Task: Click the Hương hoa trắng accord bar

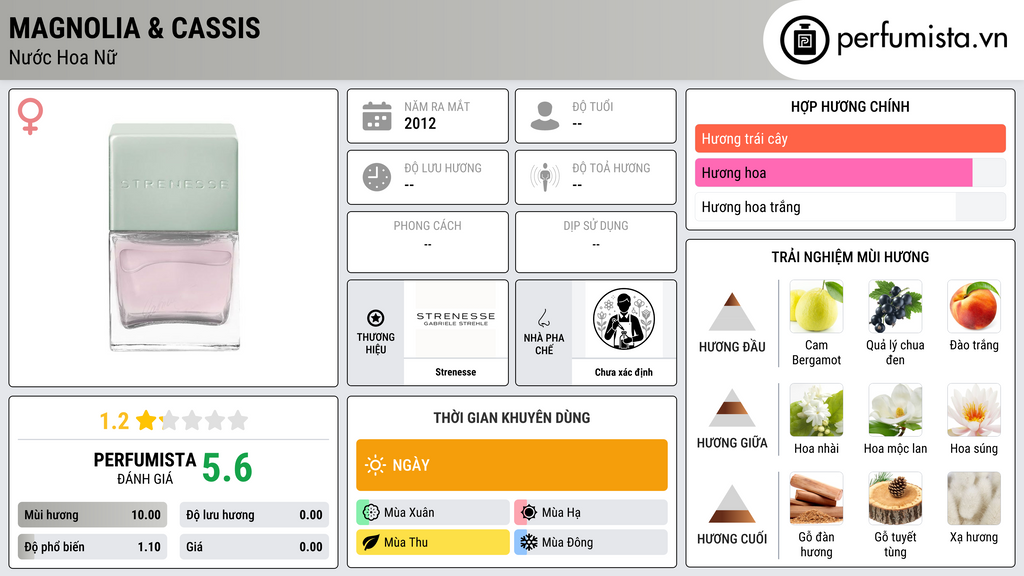Action: (x=850, y=207)
